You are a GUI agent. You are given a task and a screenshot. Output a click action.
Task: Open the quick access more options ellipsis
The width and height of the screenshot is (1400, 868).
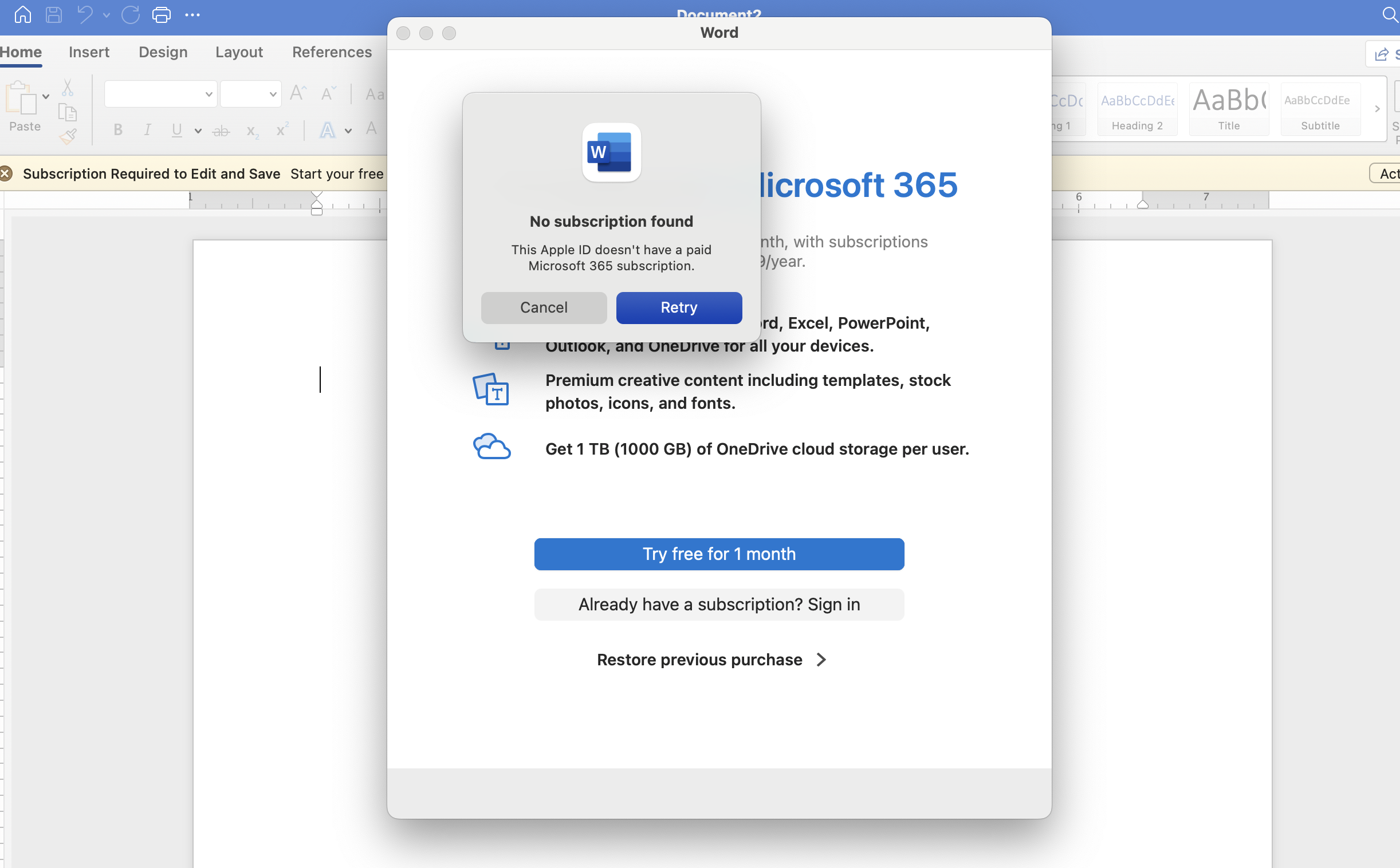click(x=192, y=15)
